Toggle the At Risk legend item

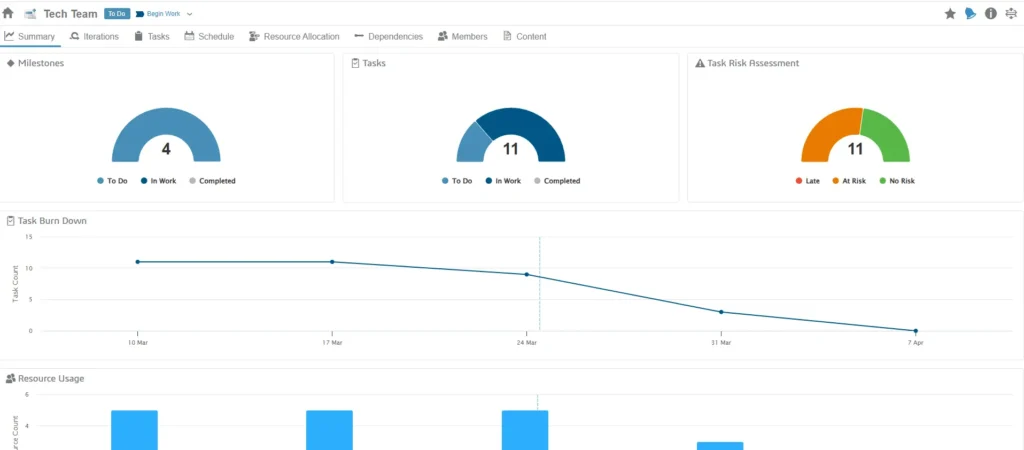click(x=849, y=181)
